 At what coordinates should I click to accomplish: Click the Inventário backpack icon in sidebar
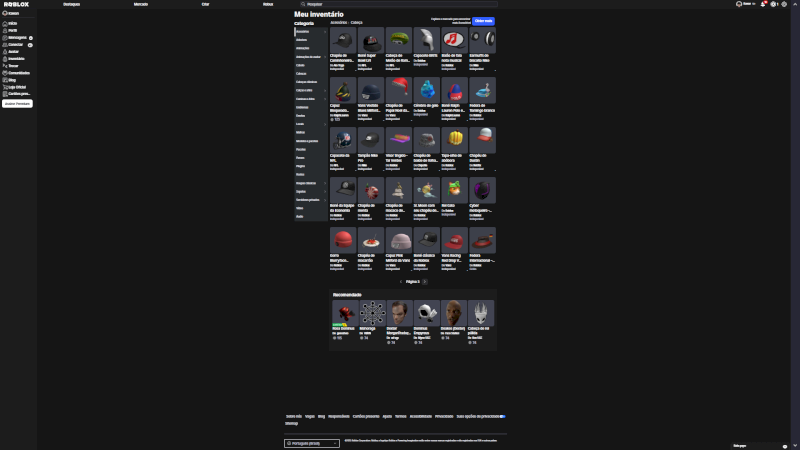pyautogui.click(x=5, y=59)
